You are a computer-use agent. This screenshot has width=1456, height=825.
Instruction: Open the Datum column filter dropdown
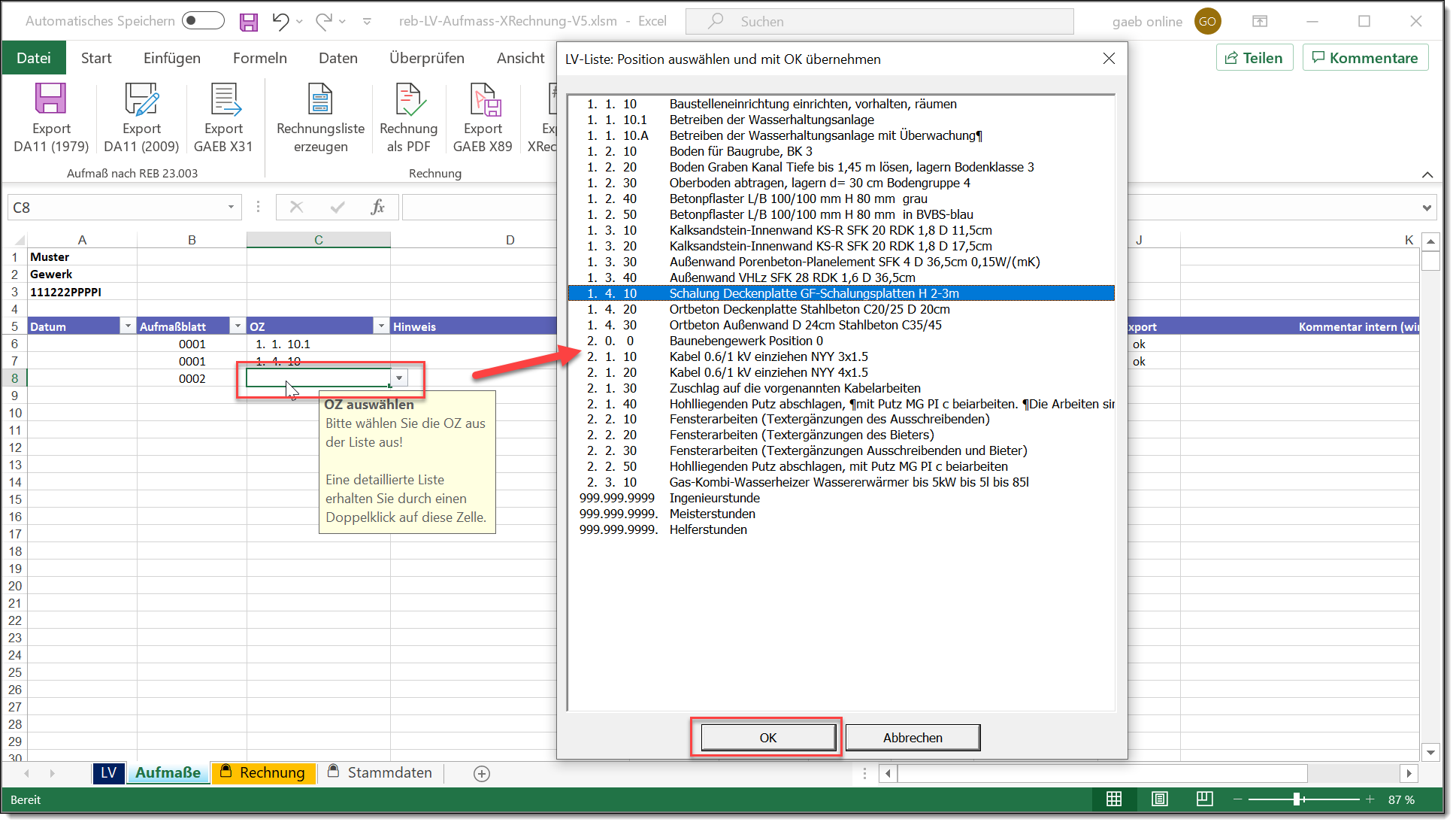pyautogui.click(x=128, y=326)
